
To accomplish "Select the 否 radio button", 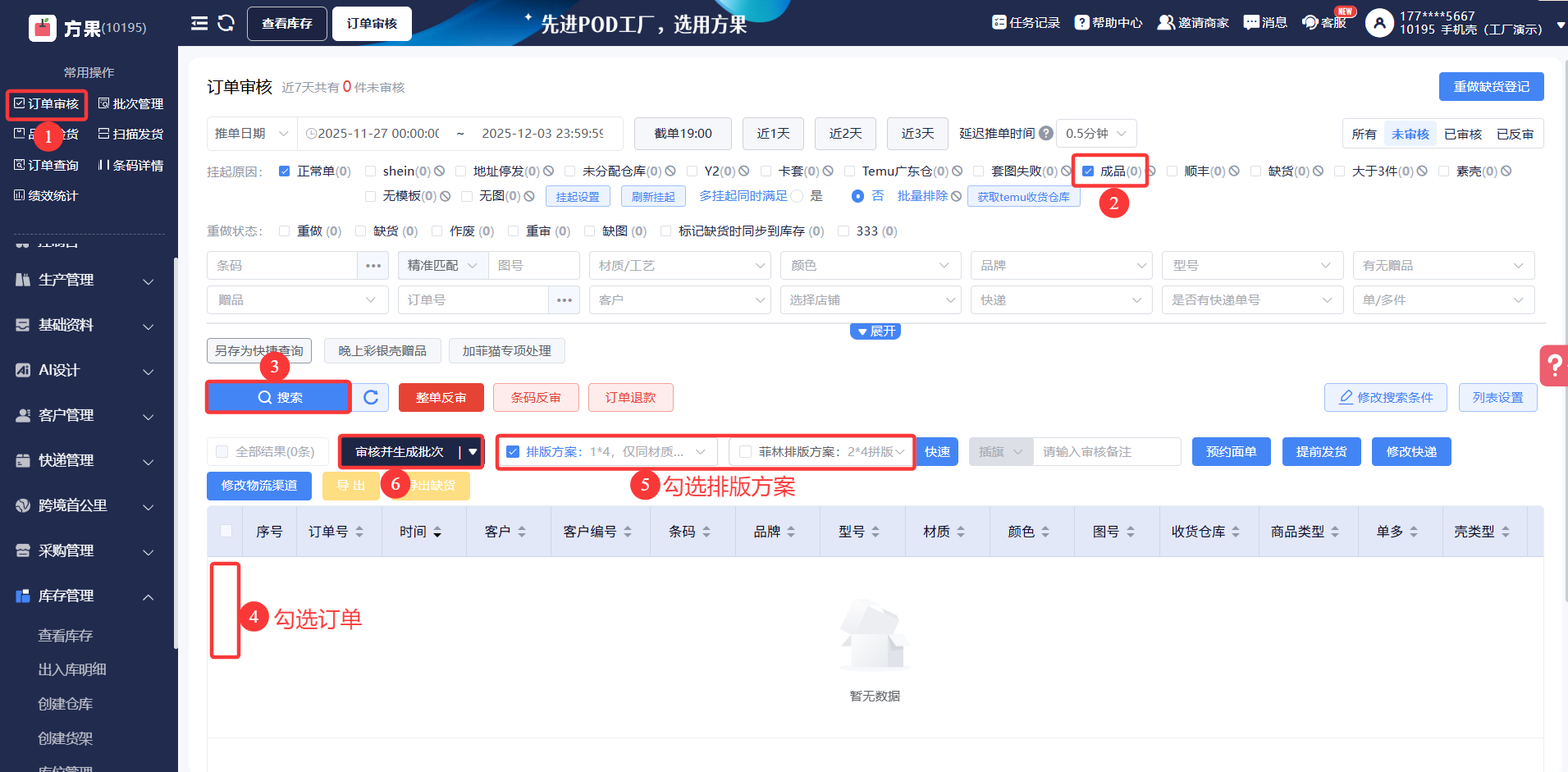I will (x=858, y=196).
